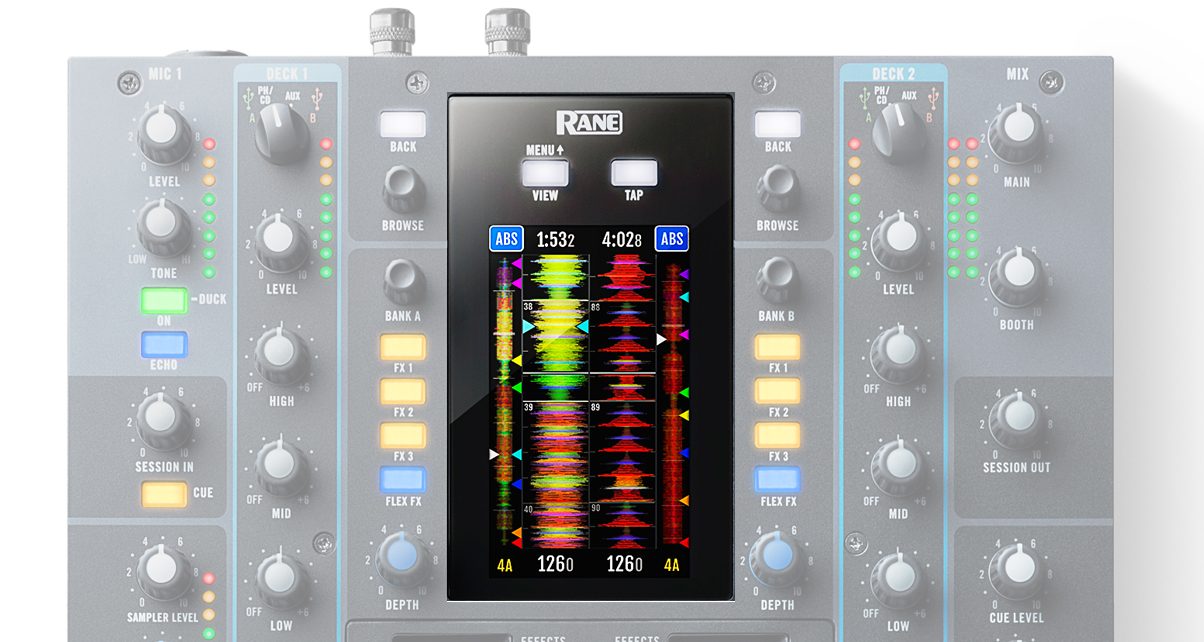
Task: Select Deck 1 HIGH EQ knob
Action: point(282,355)
